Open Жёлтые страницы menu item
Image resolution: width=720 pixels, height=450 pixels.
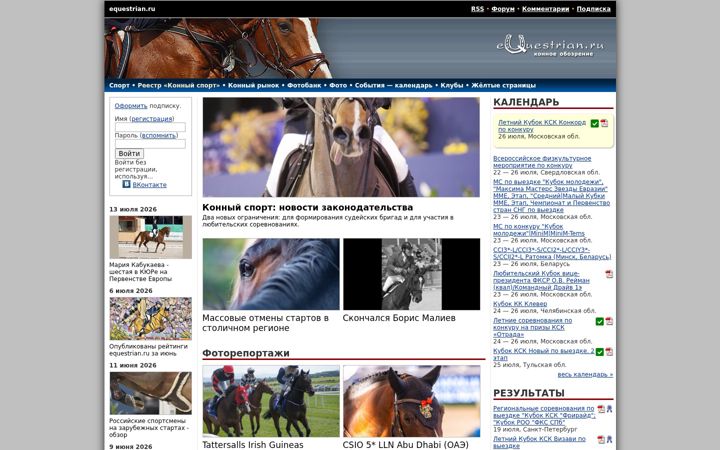point(503,85)
